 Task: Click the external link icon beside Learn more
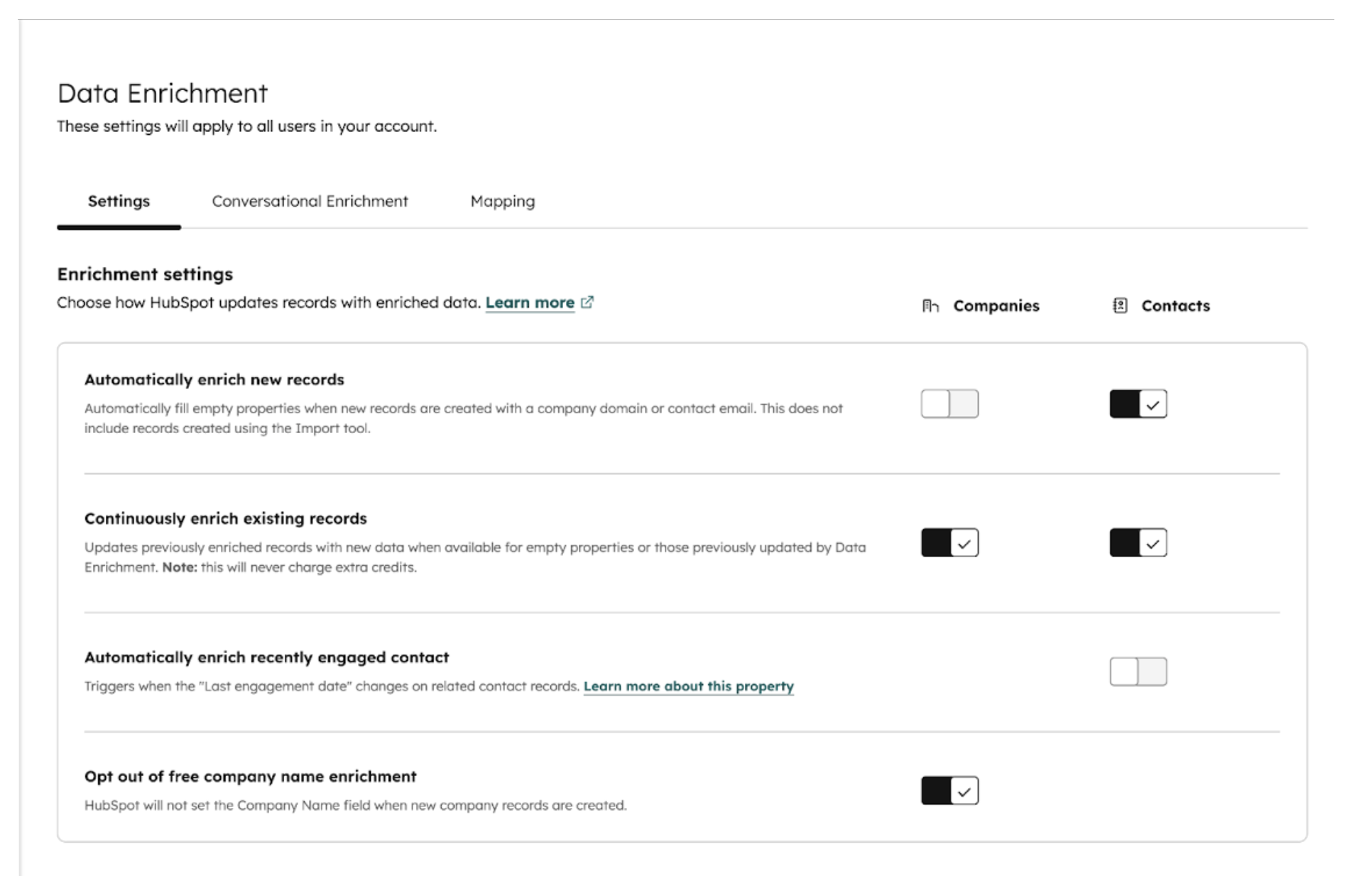pyautogui.click(x=587, y=302)
